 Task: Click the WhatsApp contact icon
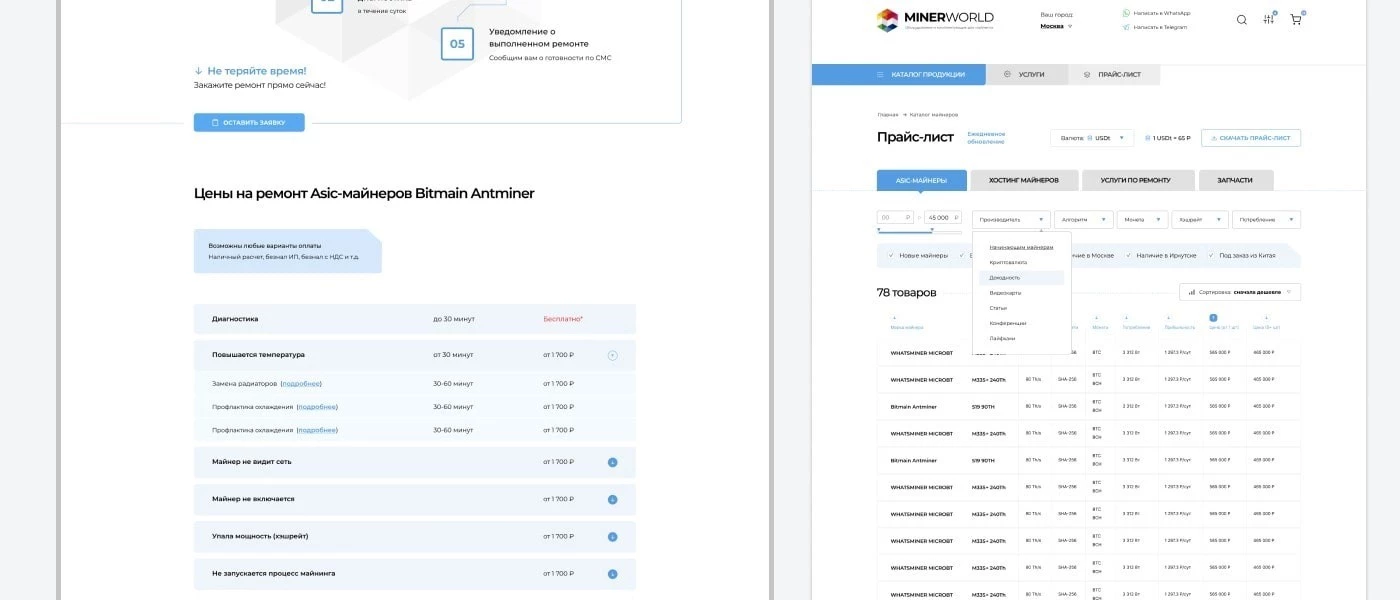click(1126, 13)
